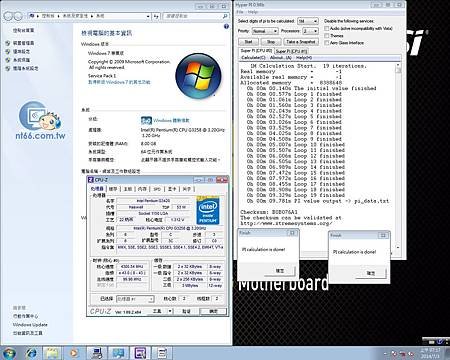Click the CPU-Z title bar icon
450x360 pixels.
pos(91,180)
